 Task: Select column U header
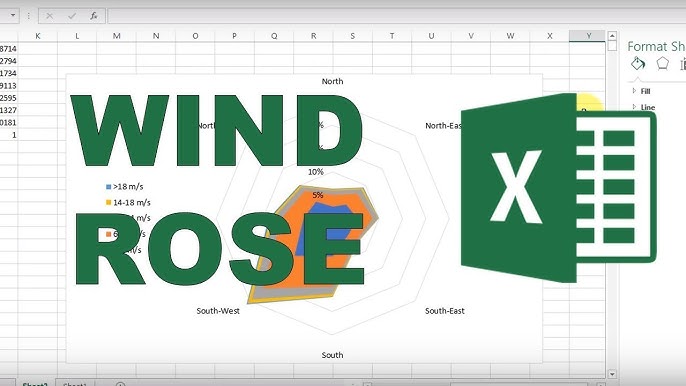(x=431, y=36)
